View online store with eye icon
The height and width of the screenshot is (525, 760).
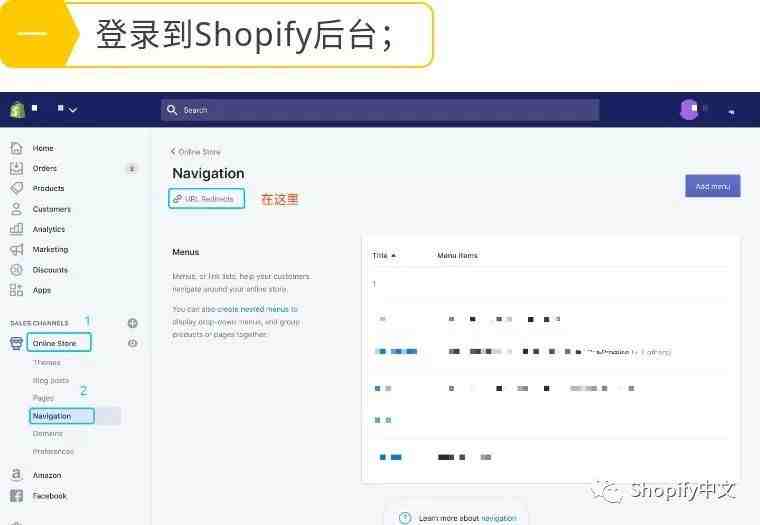(x=132, y=343)
